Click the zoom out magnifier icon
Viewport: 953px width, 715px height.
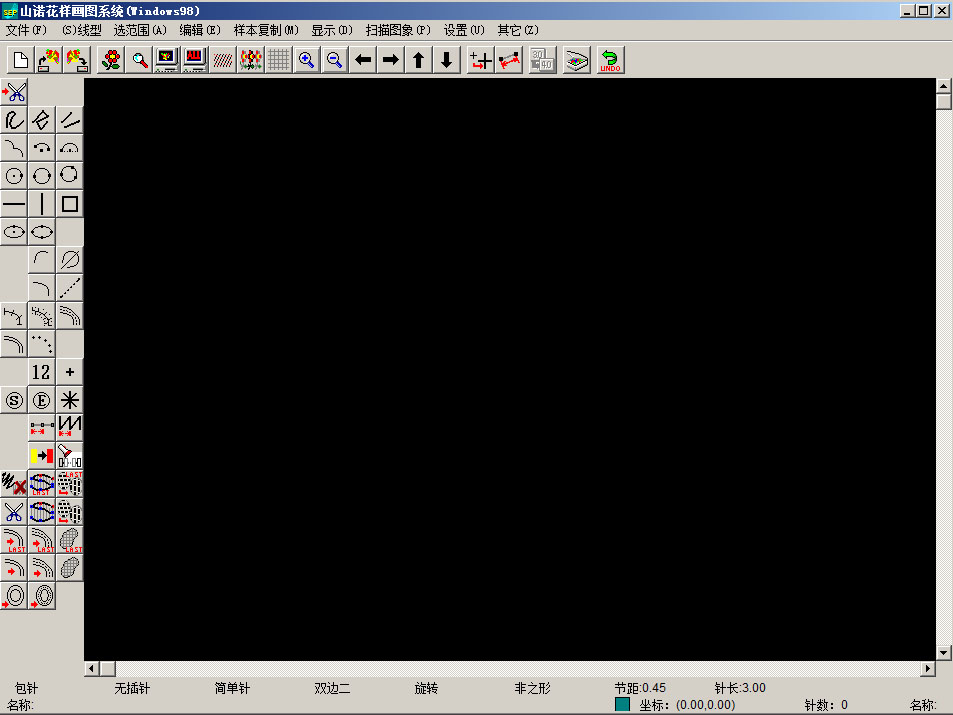tap(334, 60)
